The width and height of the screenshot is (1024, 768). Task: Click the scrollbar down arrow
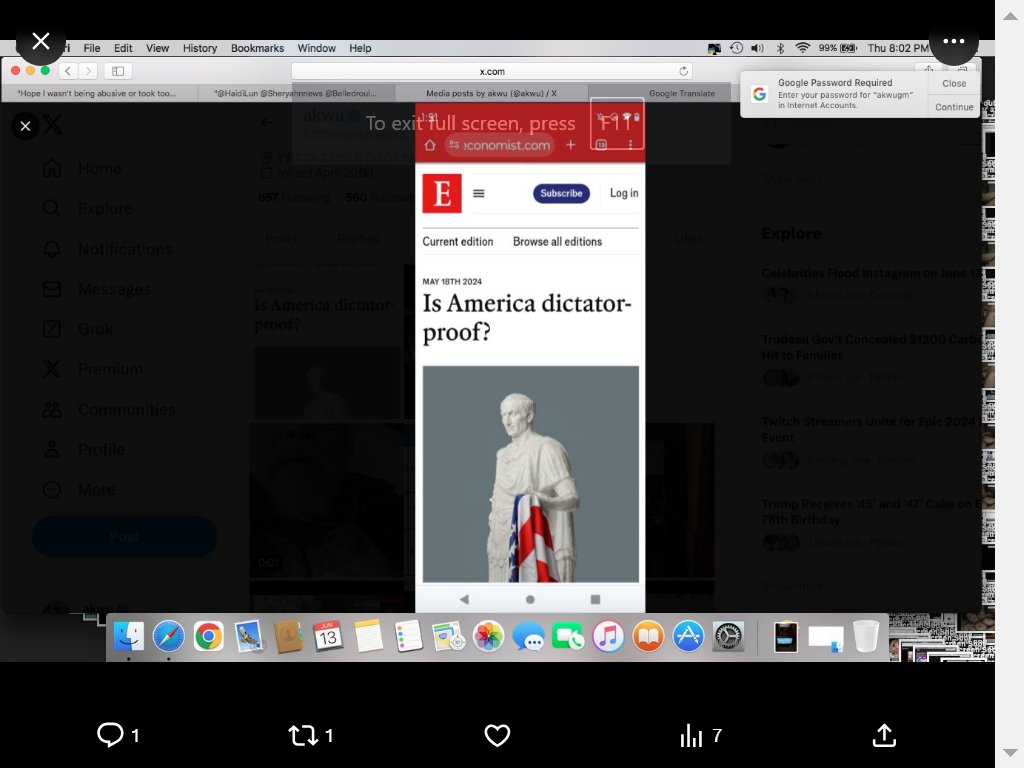1010,752
